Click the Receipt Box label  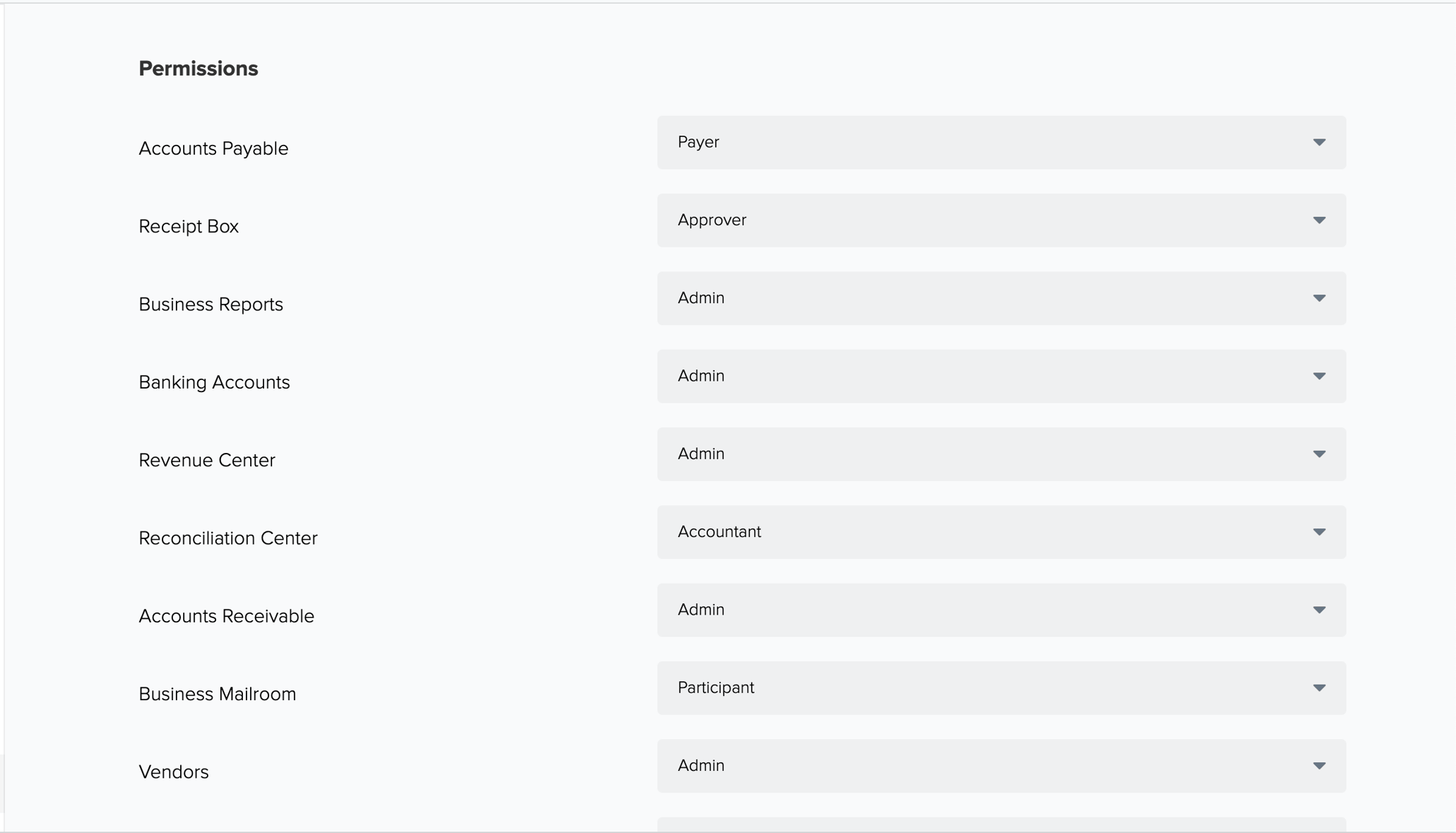pyautogui.click(x=189, y=226)
